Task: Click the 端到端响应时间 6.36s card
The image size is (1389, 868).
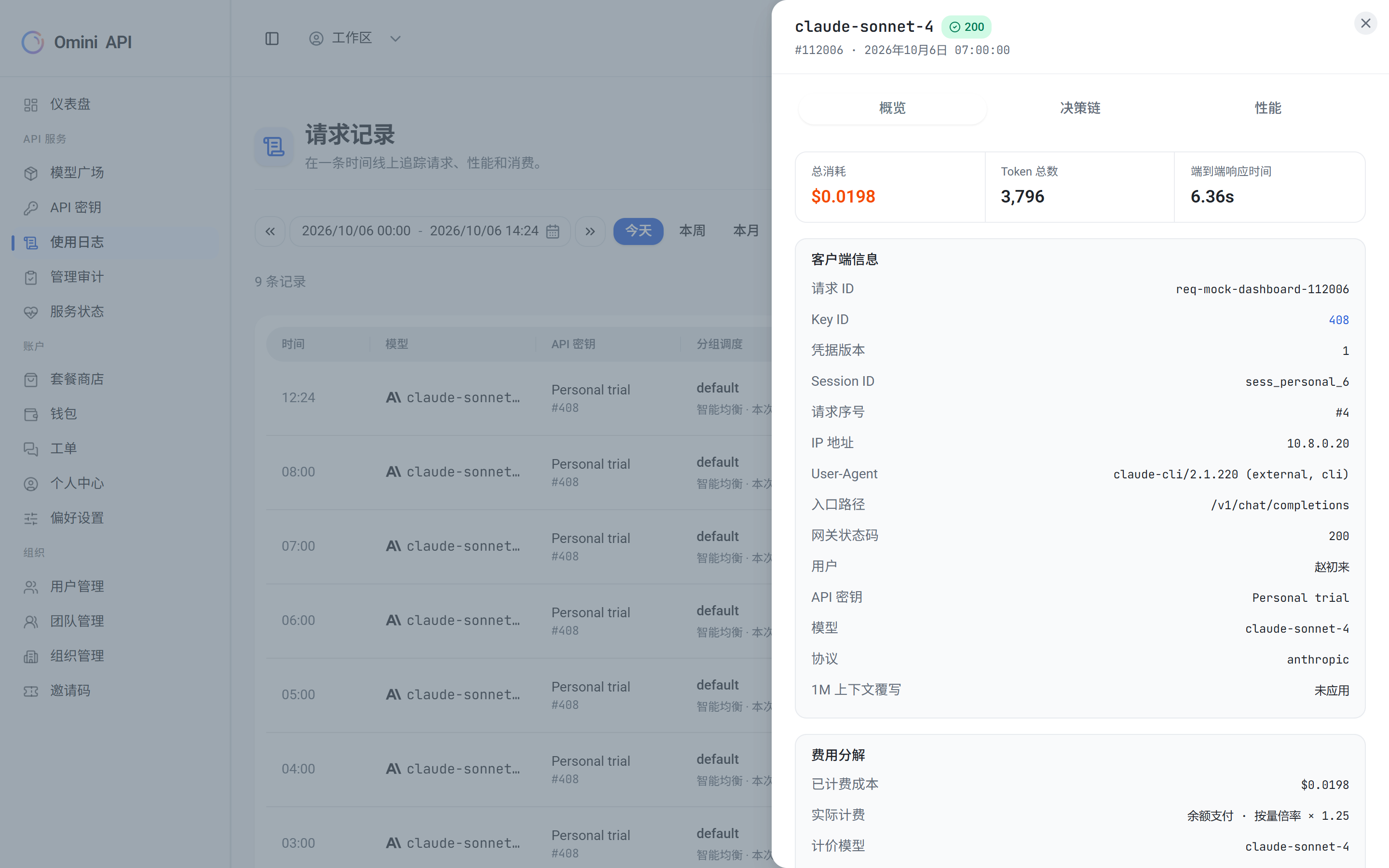Action: click(x=1269, y=187)
